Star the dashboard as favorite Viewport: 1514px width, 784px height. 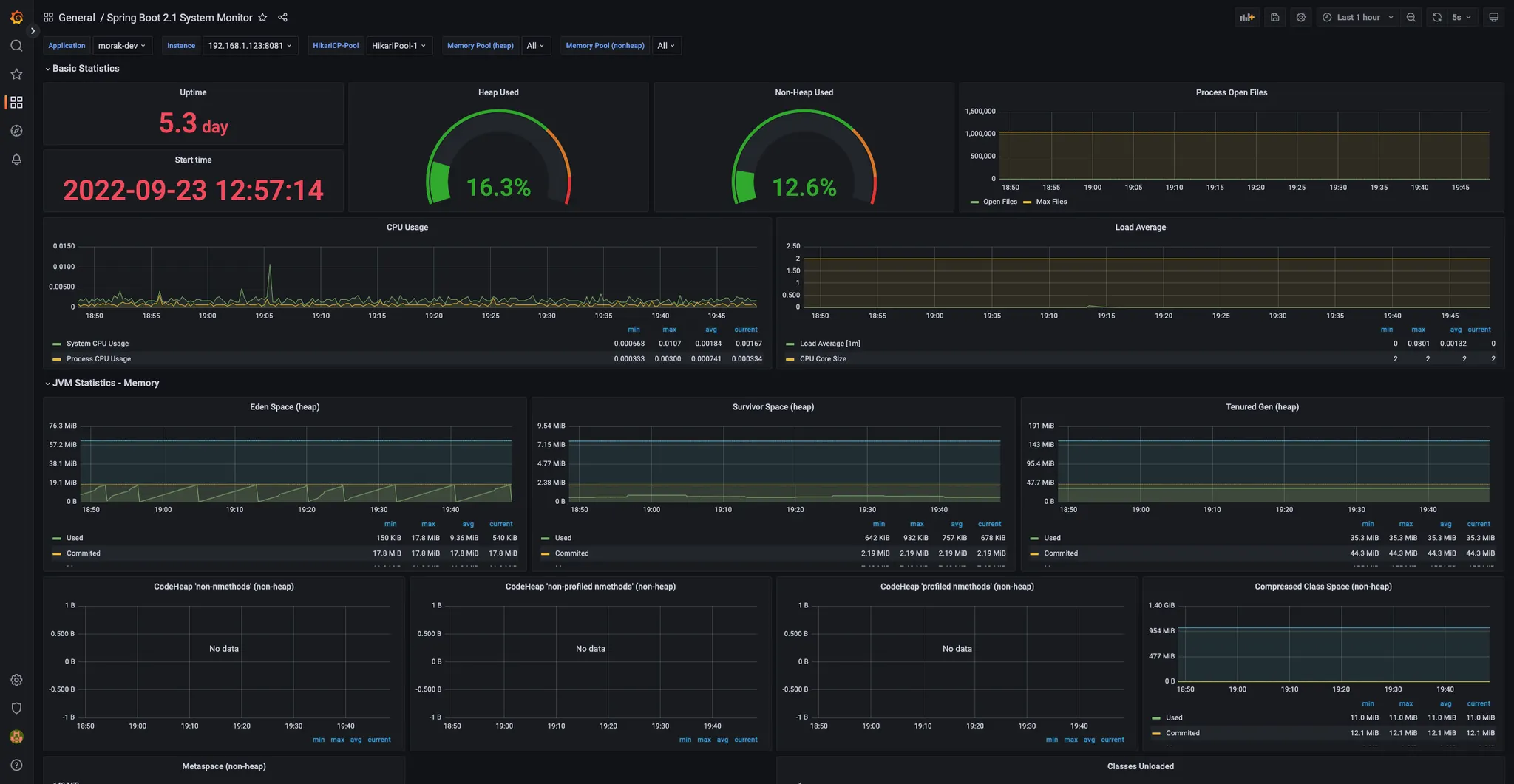(x=262, y=18)
